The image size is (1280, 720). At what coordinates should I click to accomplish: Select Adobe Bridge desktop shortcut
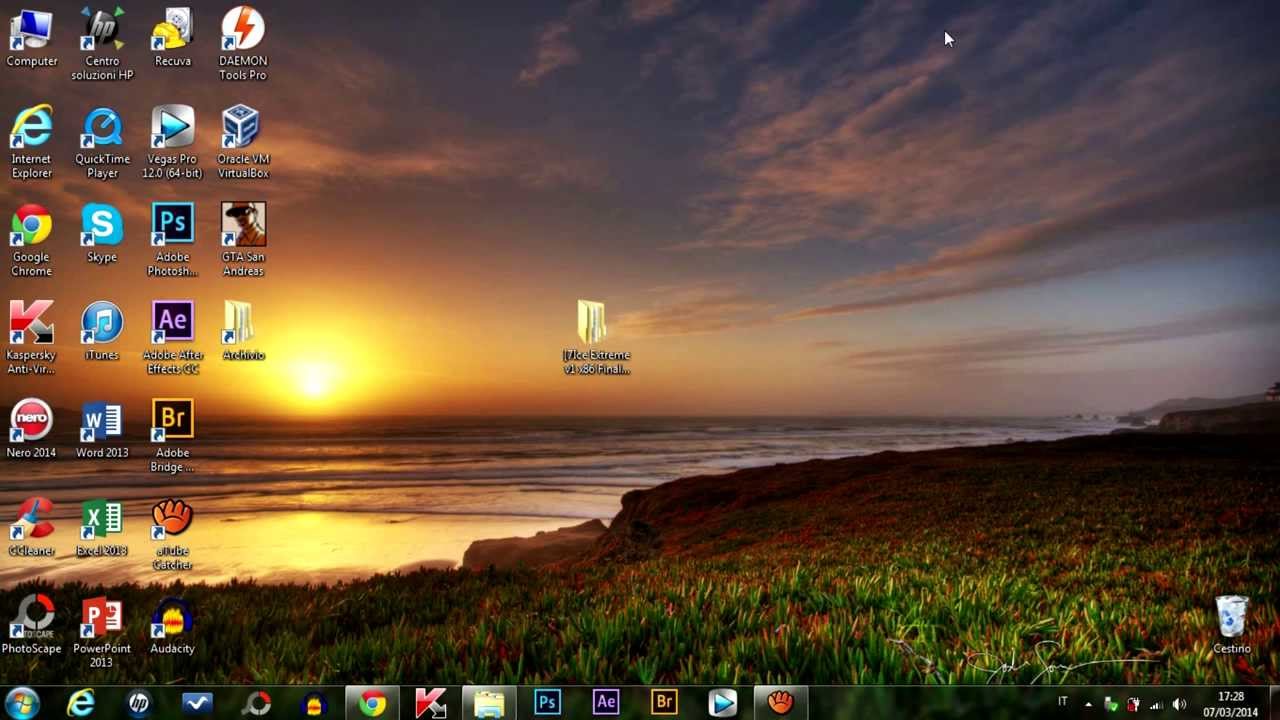pyautogui.click(x=172, y=437)
